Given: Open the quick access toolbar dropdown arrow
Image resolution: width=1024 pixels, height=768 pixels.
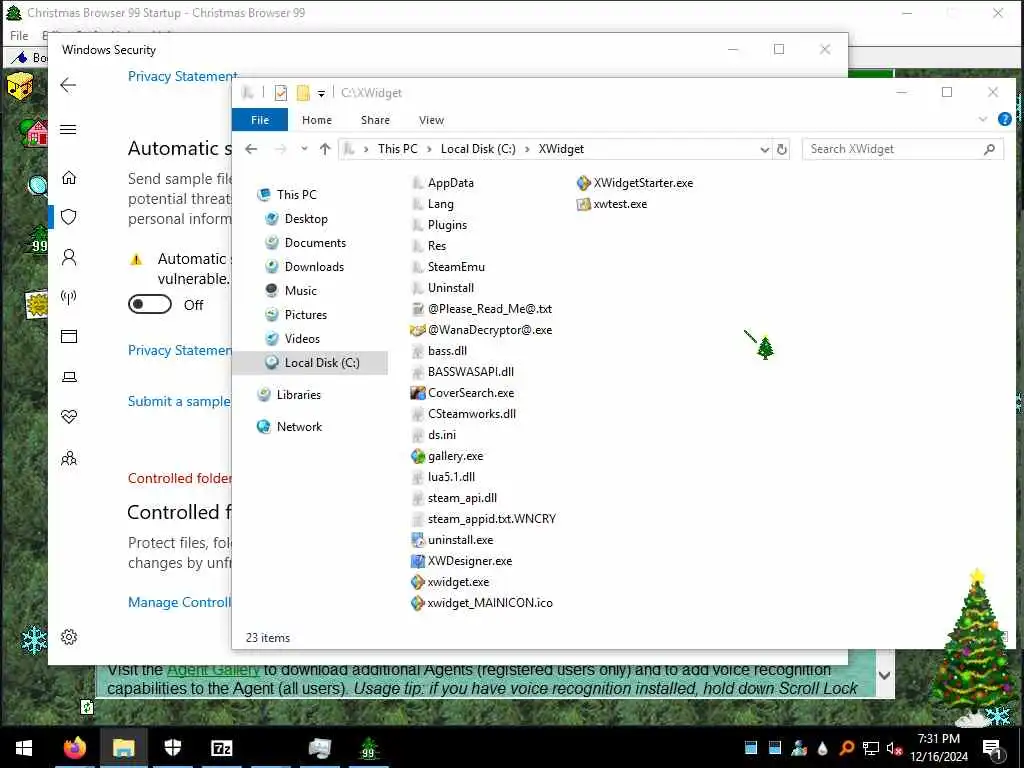Looking at the screenshot, I should pos(321,94).
